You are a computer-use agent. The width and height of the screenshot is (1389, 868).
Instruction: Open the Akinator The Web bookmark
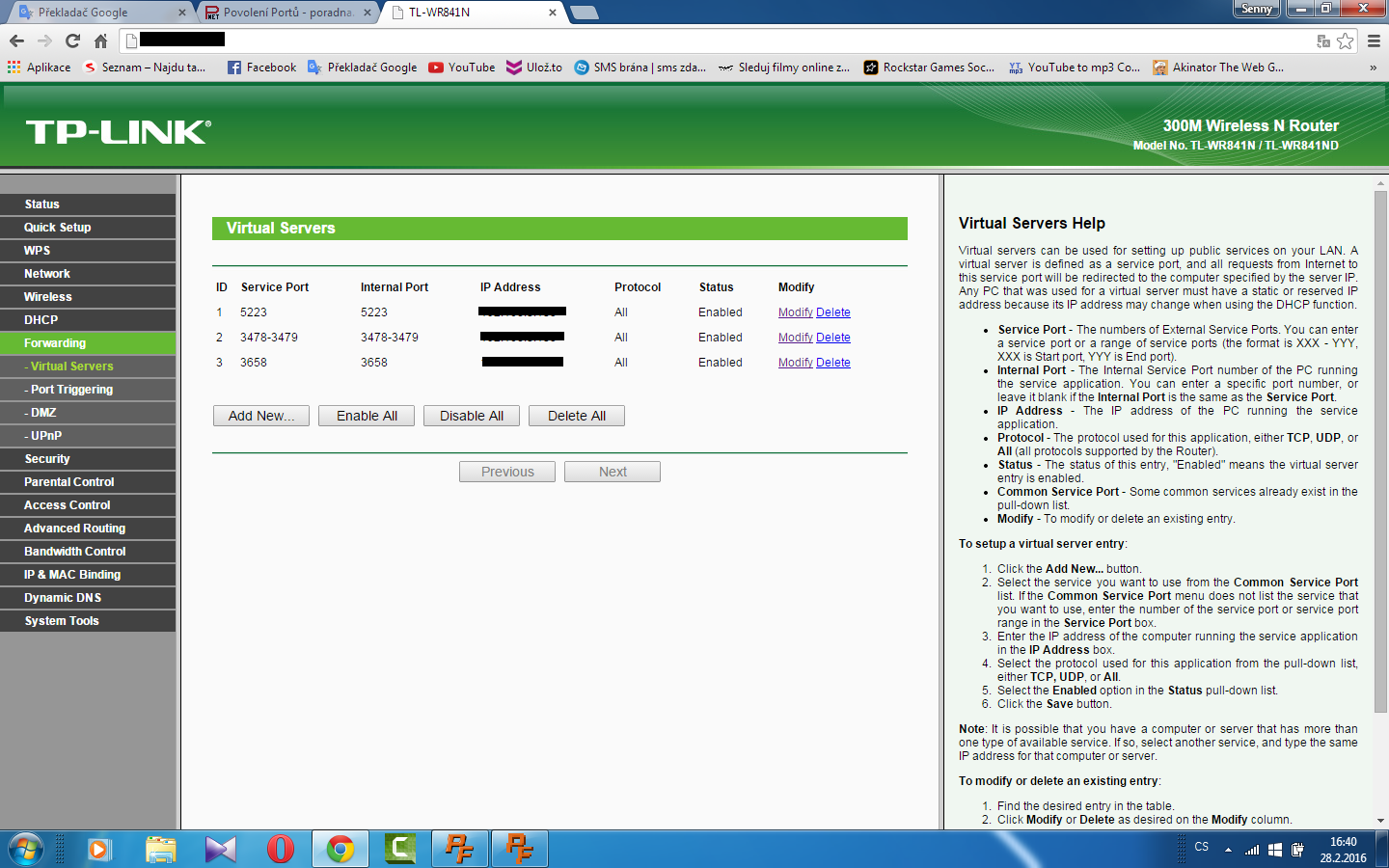1218,68
